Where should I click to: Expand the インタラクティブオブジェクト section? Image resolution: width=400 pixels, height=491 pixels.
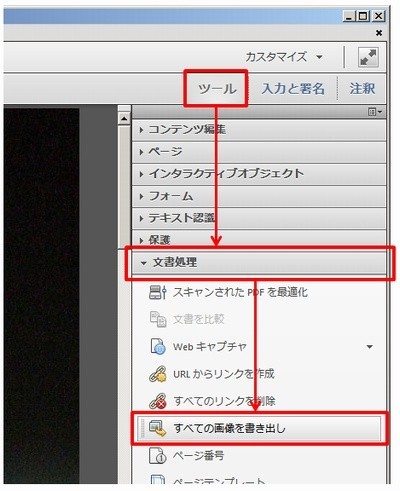tap(259, 174)
